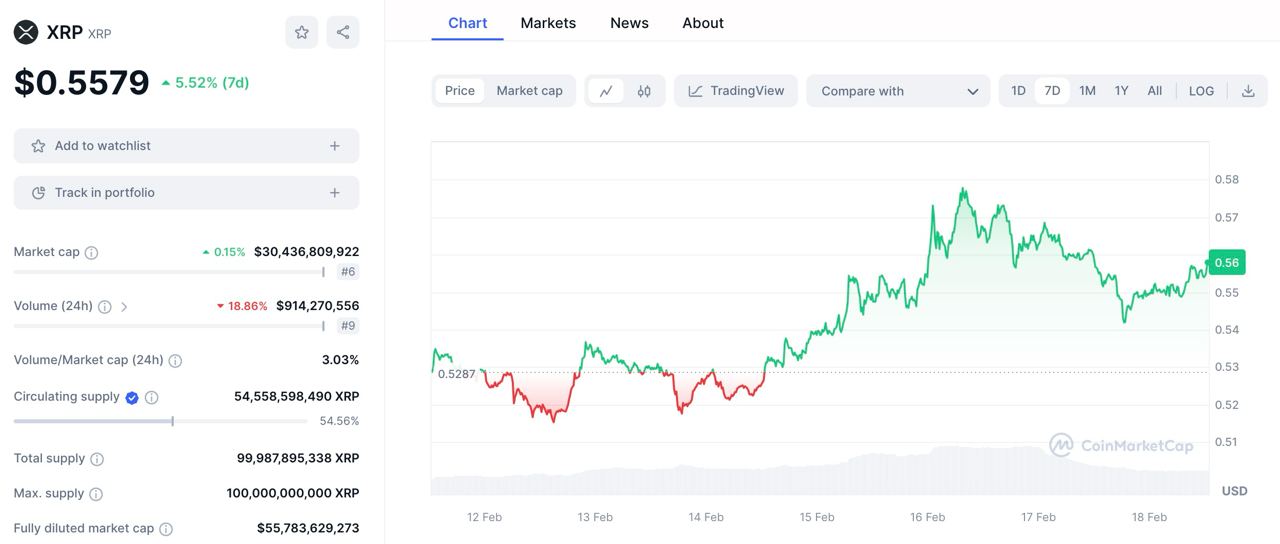
Task: Click the #6 rank badge
Action: [x=348, y=272]
